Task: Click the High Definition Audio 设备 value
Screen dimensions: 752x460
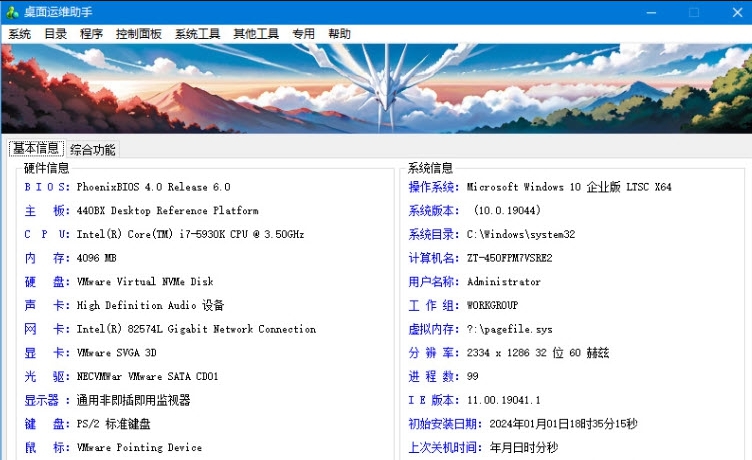Action: [150, 306]
